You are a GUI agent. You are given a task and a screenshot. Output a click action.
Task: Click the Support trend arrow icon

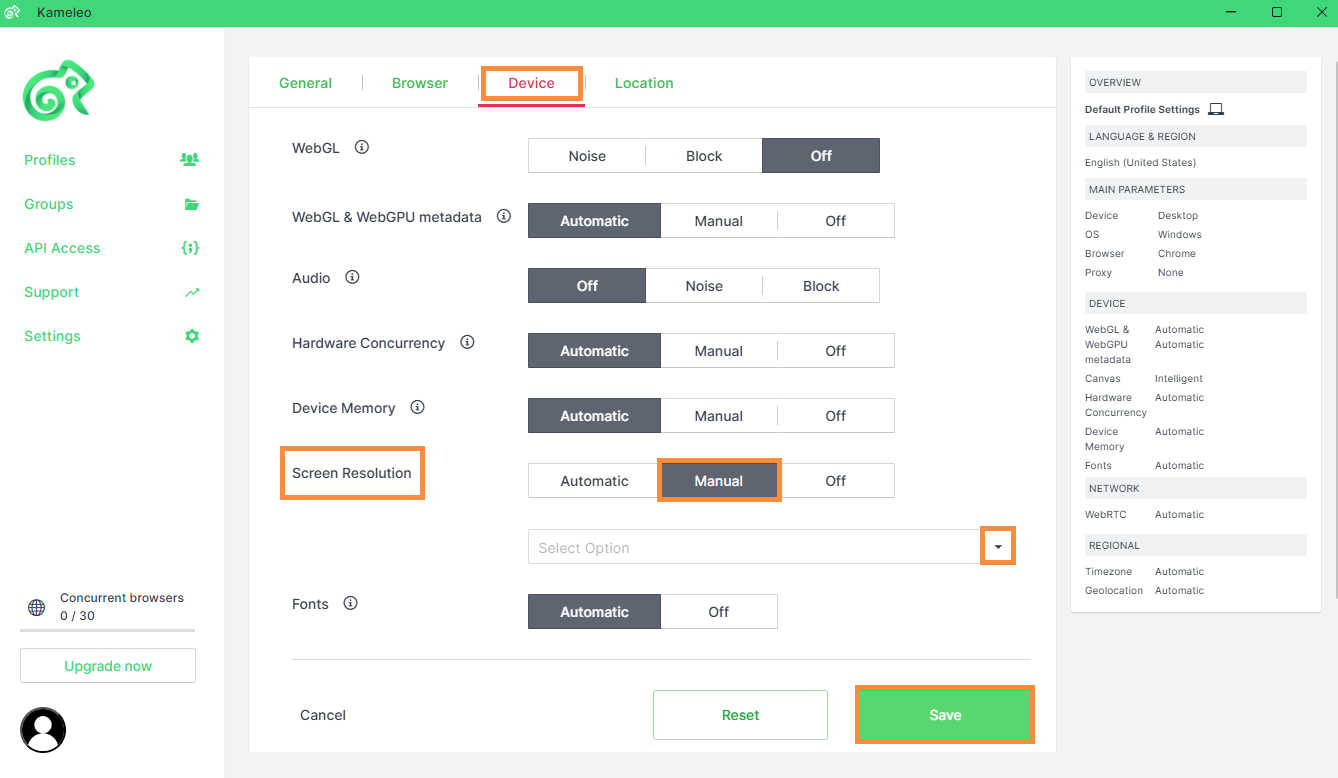coord(192,292)
